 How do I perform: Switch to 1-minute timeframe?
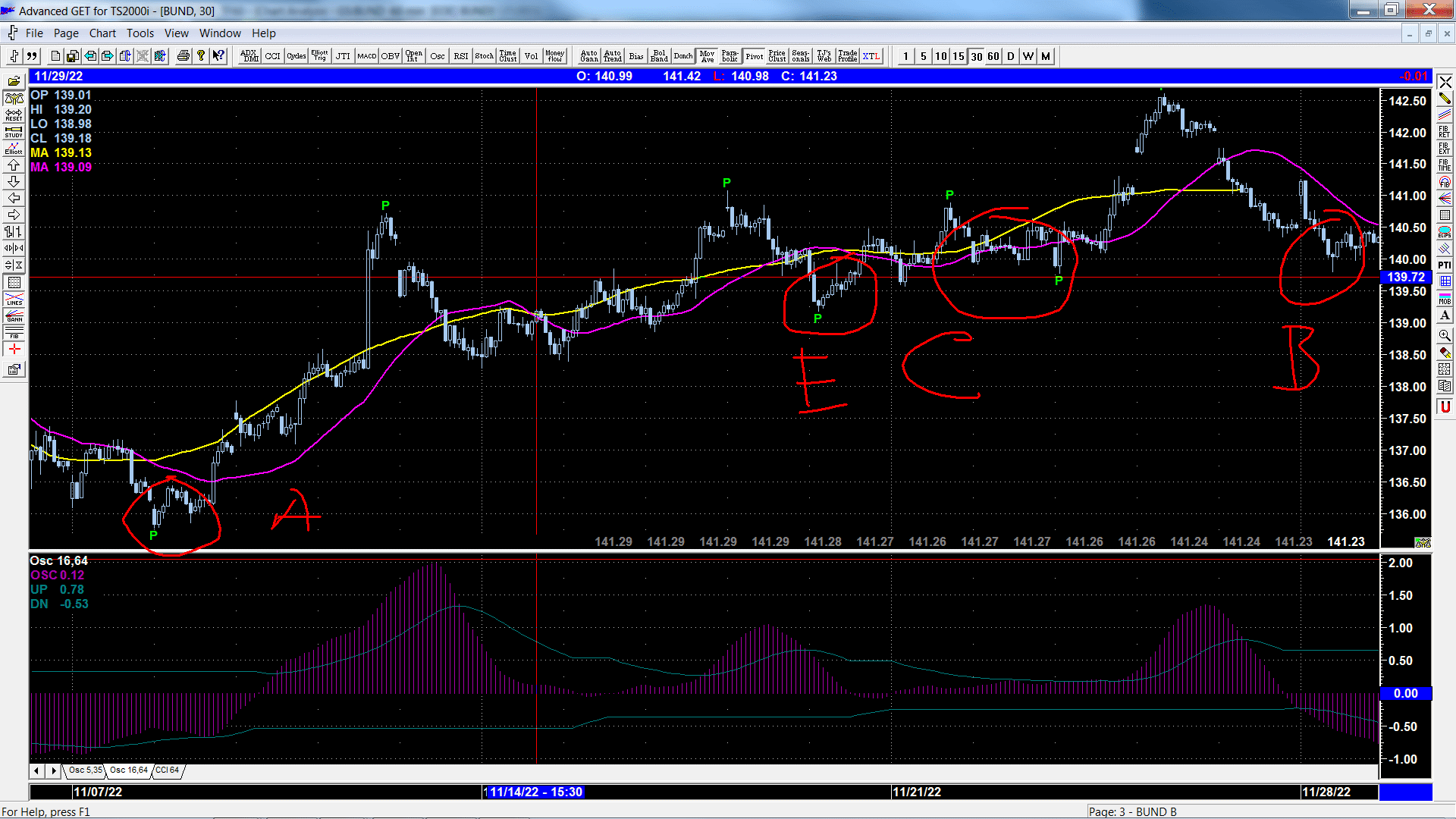(906, 56)
